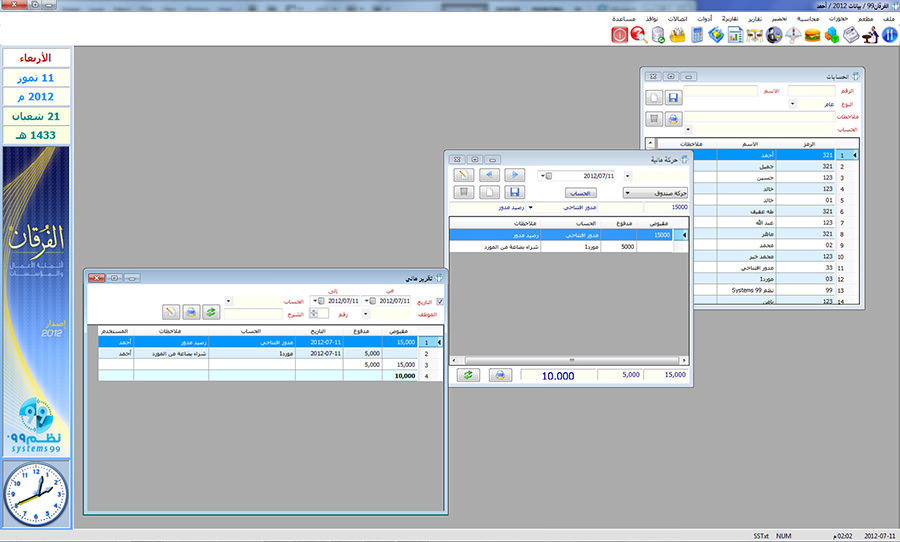Toggle the date filter checkbox in financial report
The width and height of the screenshot is (900, 542).
click(x=440, y=301)
